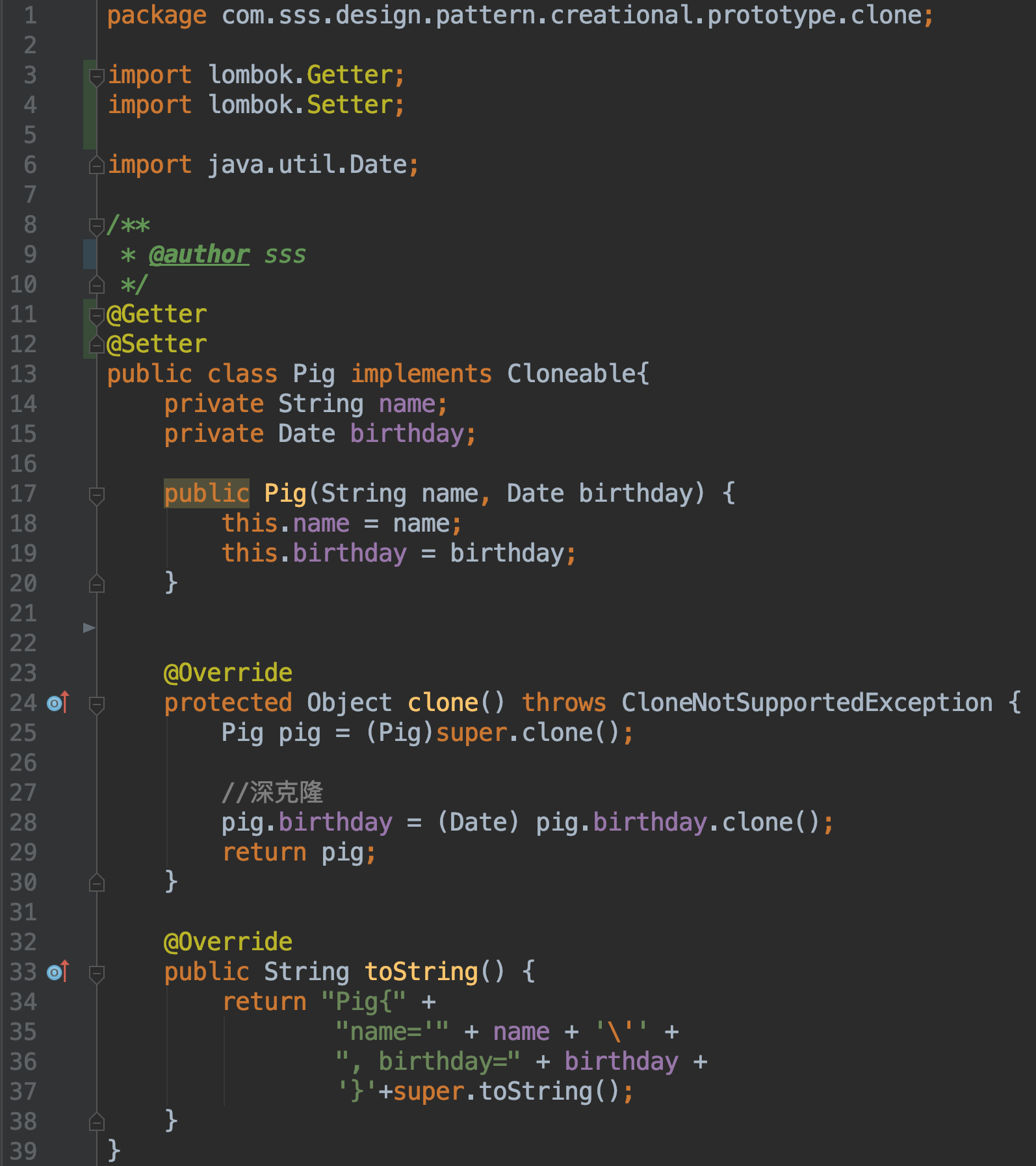Fold the clone() method at line 24
Image resolution: width=1036 pixels, height=1166 pixels.
click(96, 704)
